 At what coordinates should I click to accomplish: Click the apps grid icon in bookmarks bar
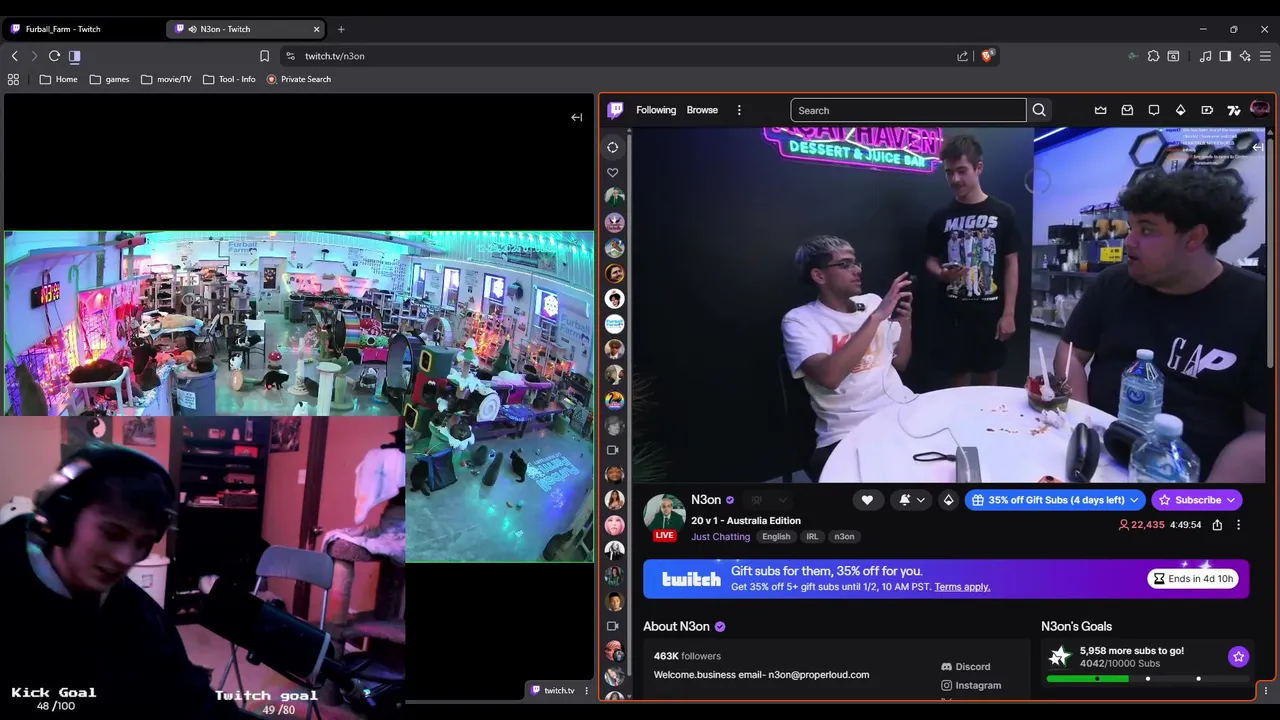(x=13, y=79)
